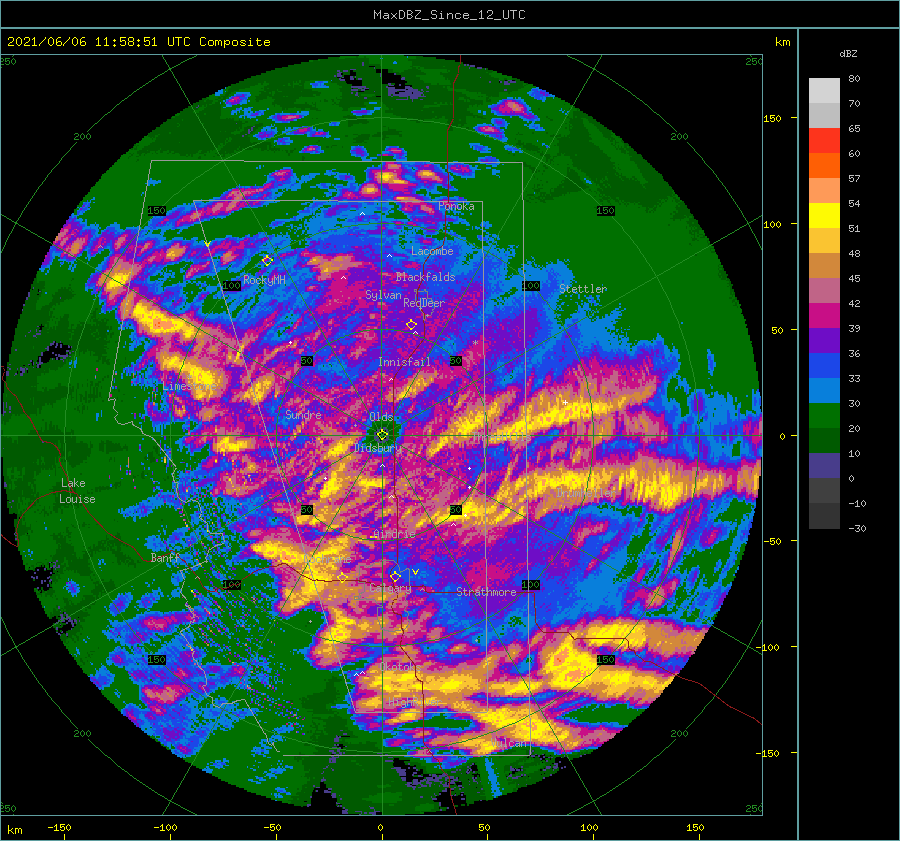Image resolution: width=900 pixels, height=841 pixels.
Task: Click the dBZ legend heading
Action: tap(848, 53)
